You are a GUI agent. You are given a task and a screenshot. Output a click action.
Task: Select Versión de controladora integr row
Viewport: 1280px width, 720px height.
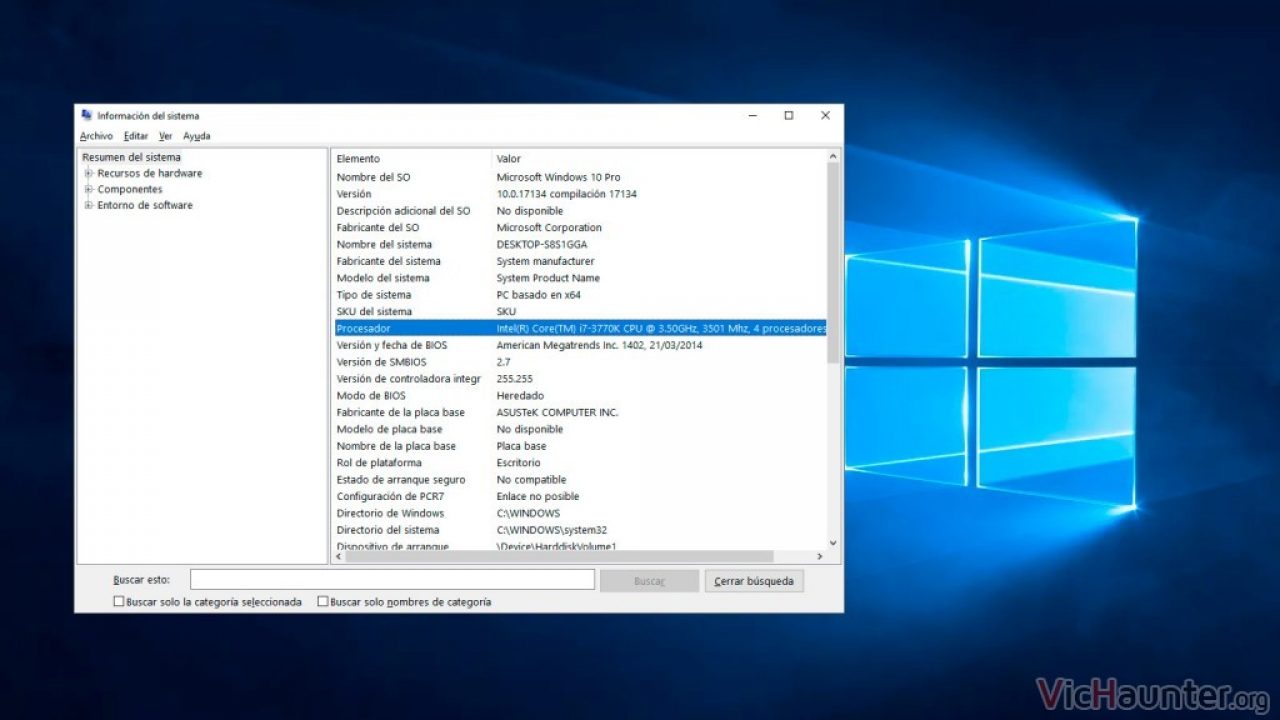coord(579,379)
